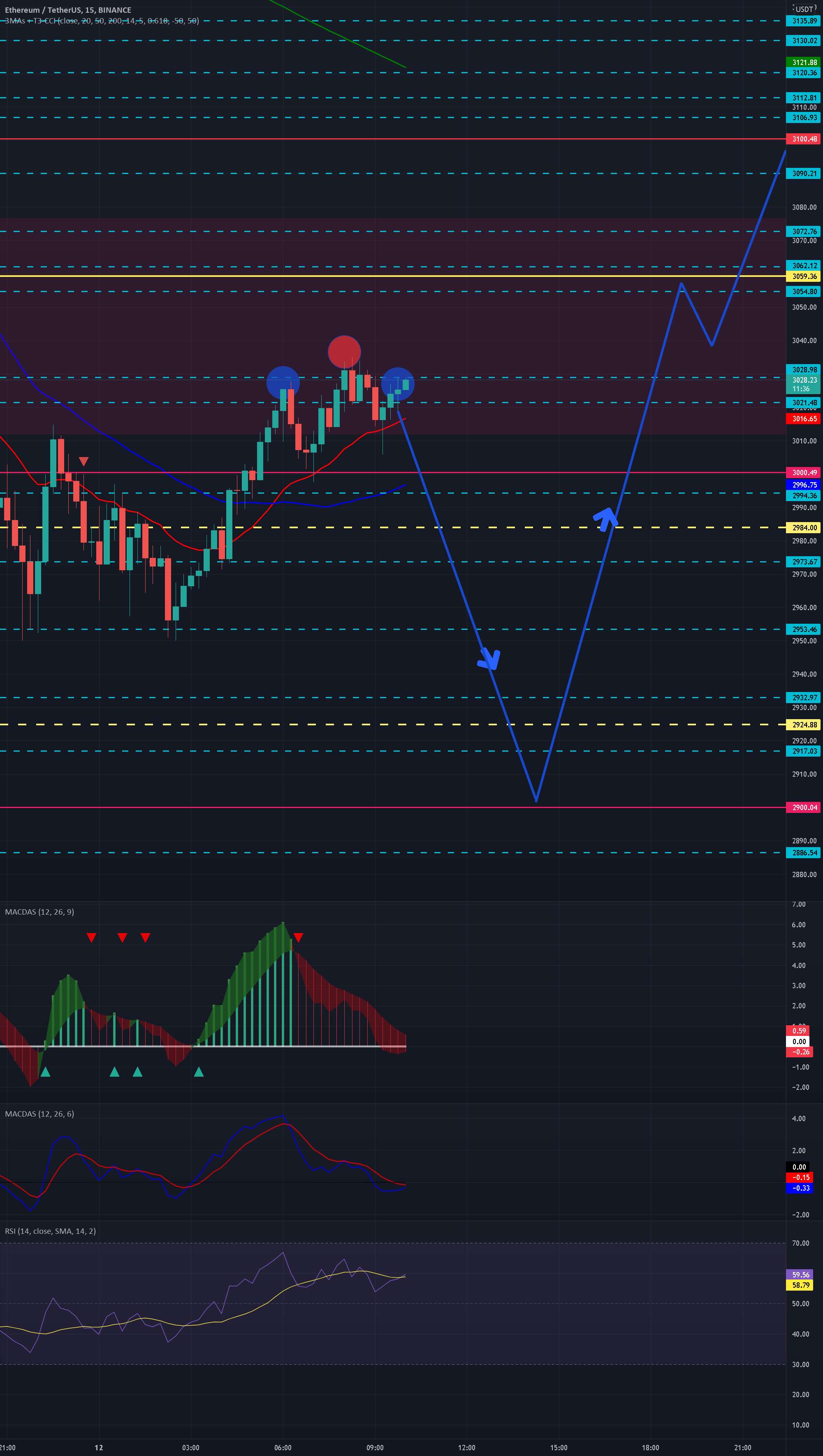The image size is (823, 1456).
Task: Select the red circle marker above the candle high
Action: coord(344,352)
